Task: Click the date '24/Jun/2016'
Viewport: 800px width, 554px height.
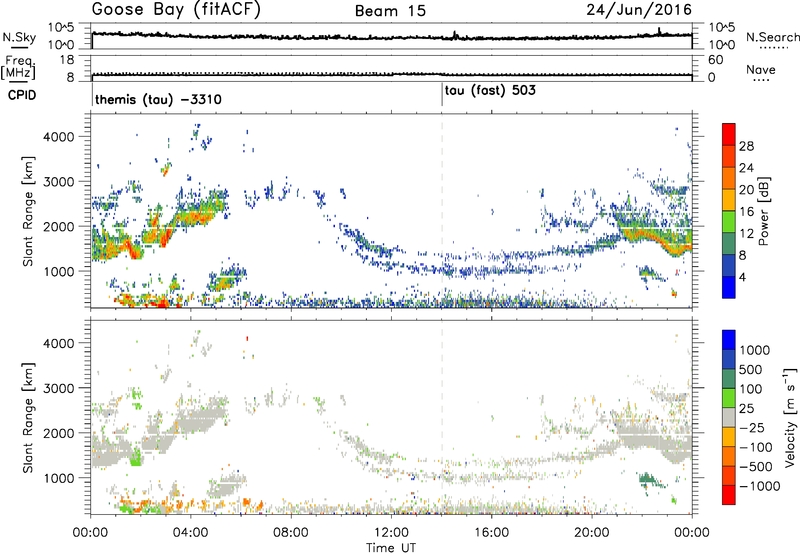Action: 639,10
